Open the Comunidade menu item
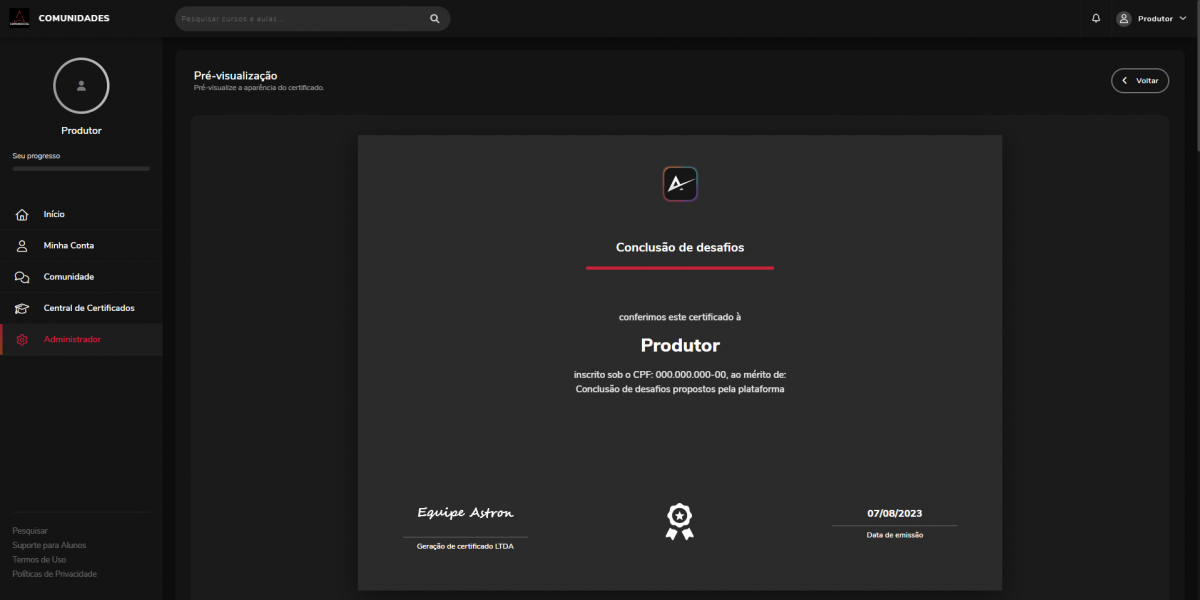1200x600 pixels. [68, 277]
